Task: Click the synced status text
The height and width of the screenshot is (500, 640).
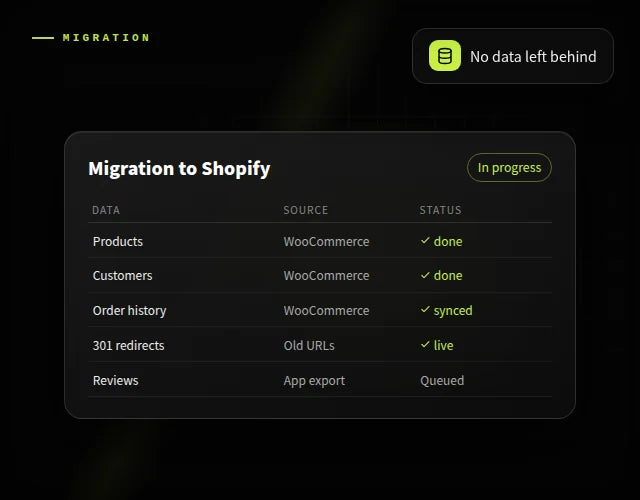Action: [453, 311]
